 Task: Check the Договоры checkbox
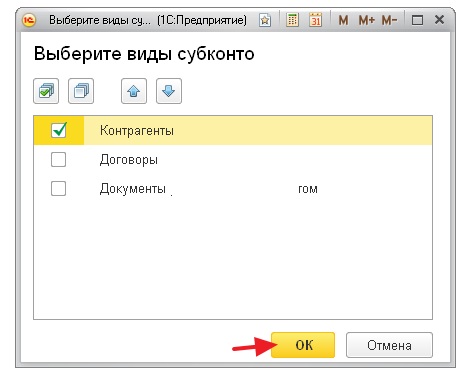58,159
